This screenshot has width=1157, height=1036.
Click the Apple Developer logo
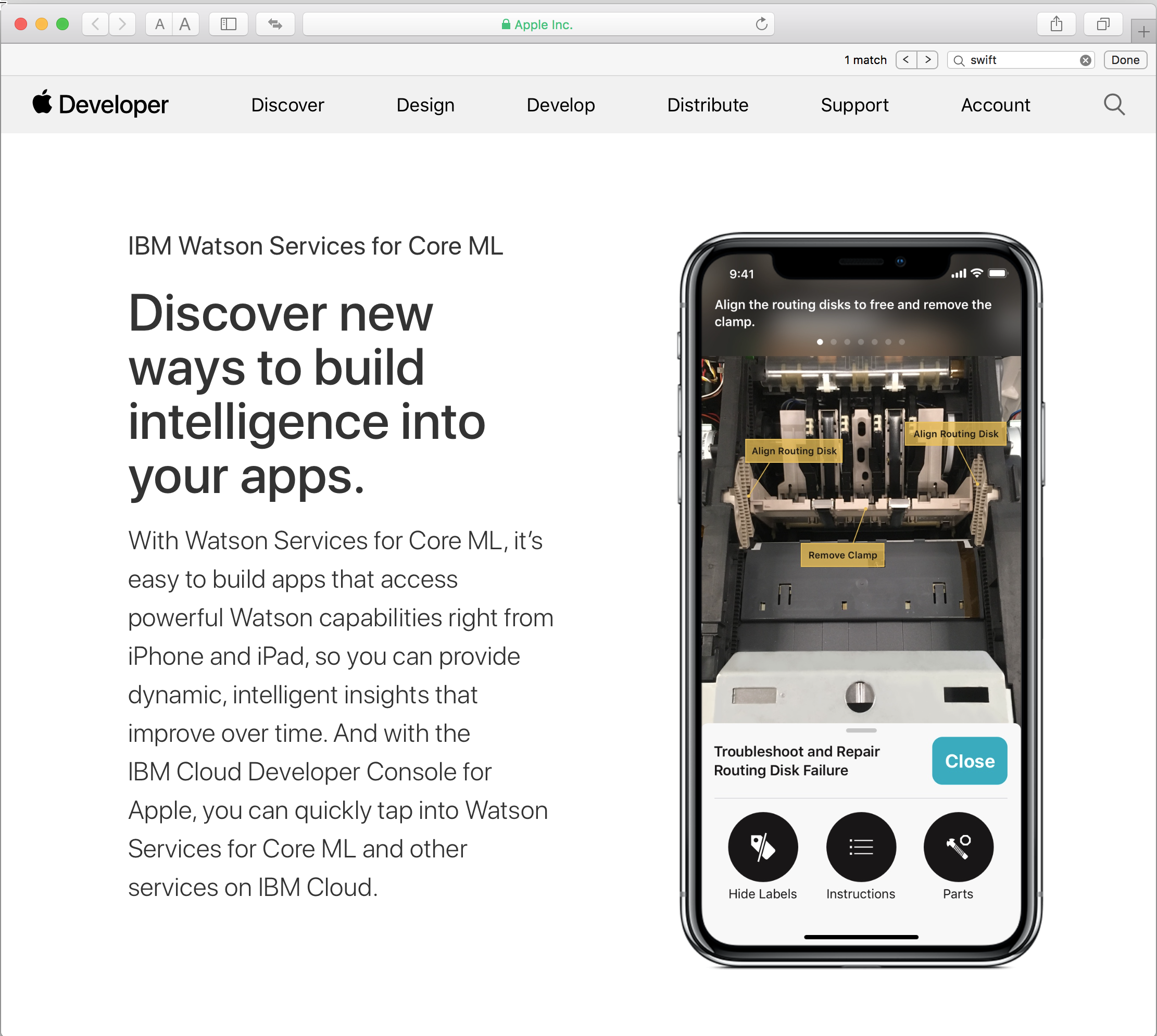[x=100, y=105]
